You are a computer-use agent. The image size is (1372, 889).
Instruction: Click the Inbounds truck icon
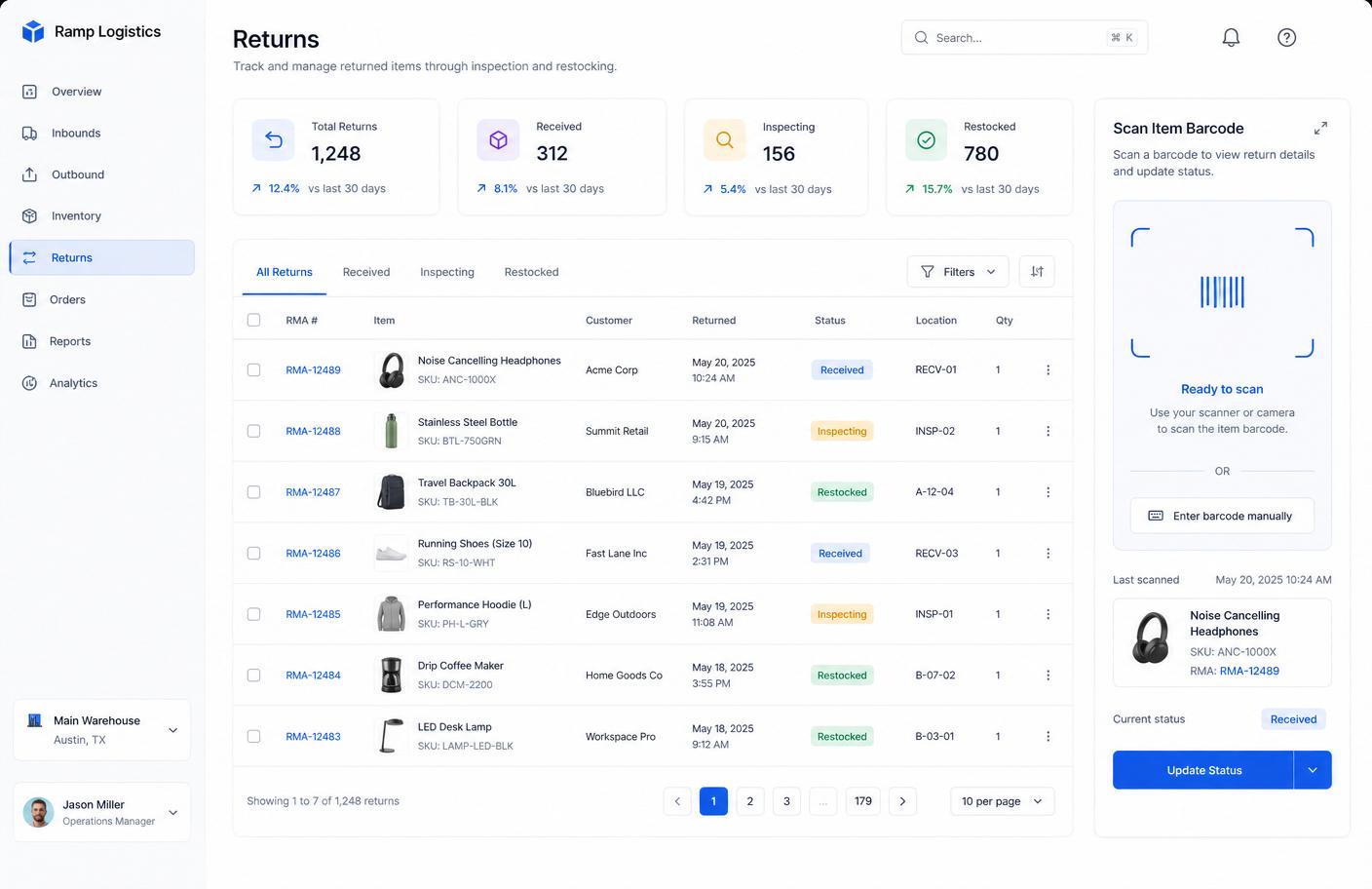29,134
